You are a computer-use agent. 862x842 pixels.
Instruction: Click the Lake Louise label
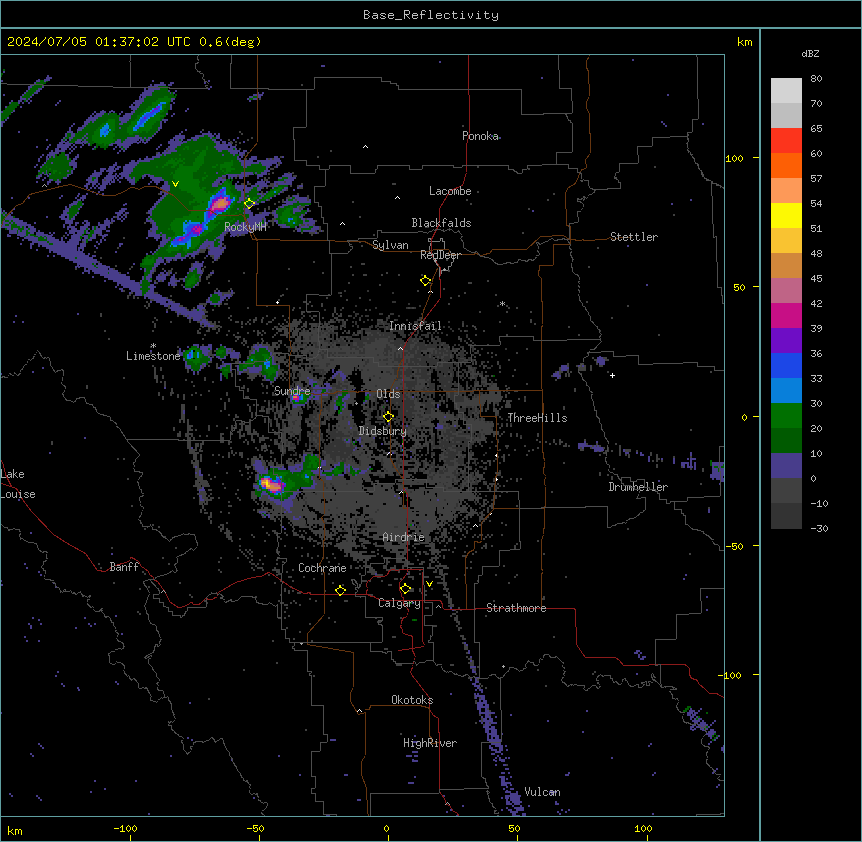click(18, 484)
